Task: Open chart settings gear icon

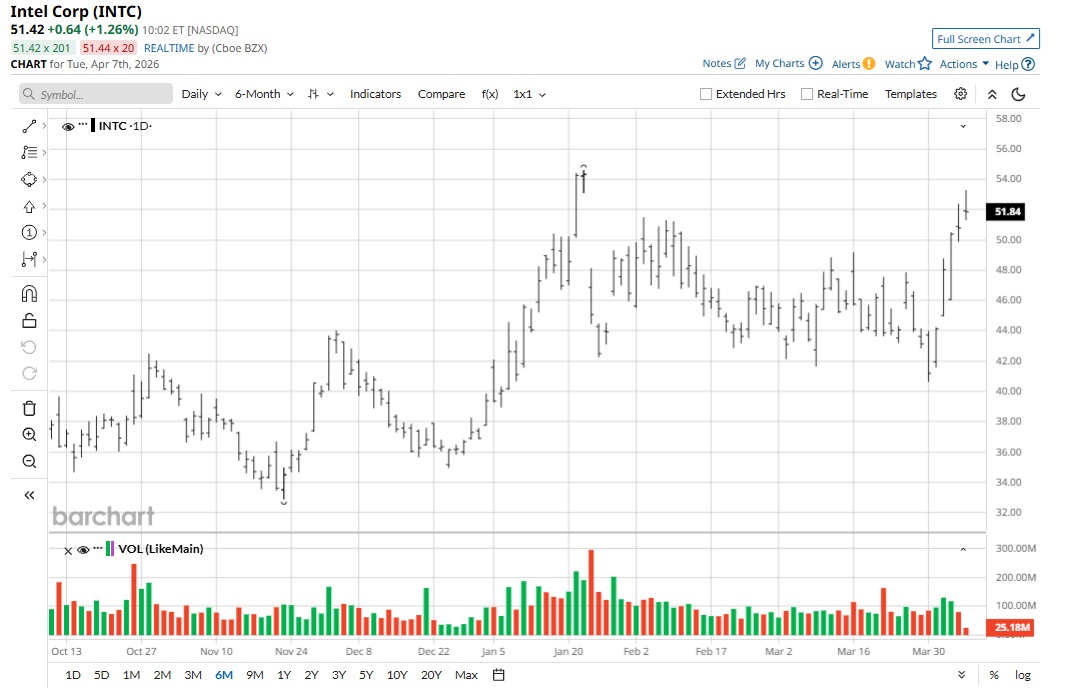Action: [x=960, y=94]
